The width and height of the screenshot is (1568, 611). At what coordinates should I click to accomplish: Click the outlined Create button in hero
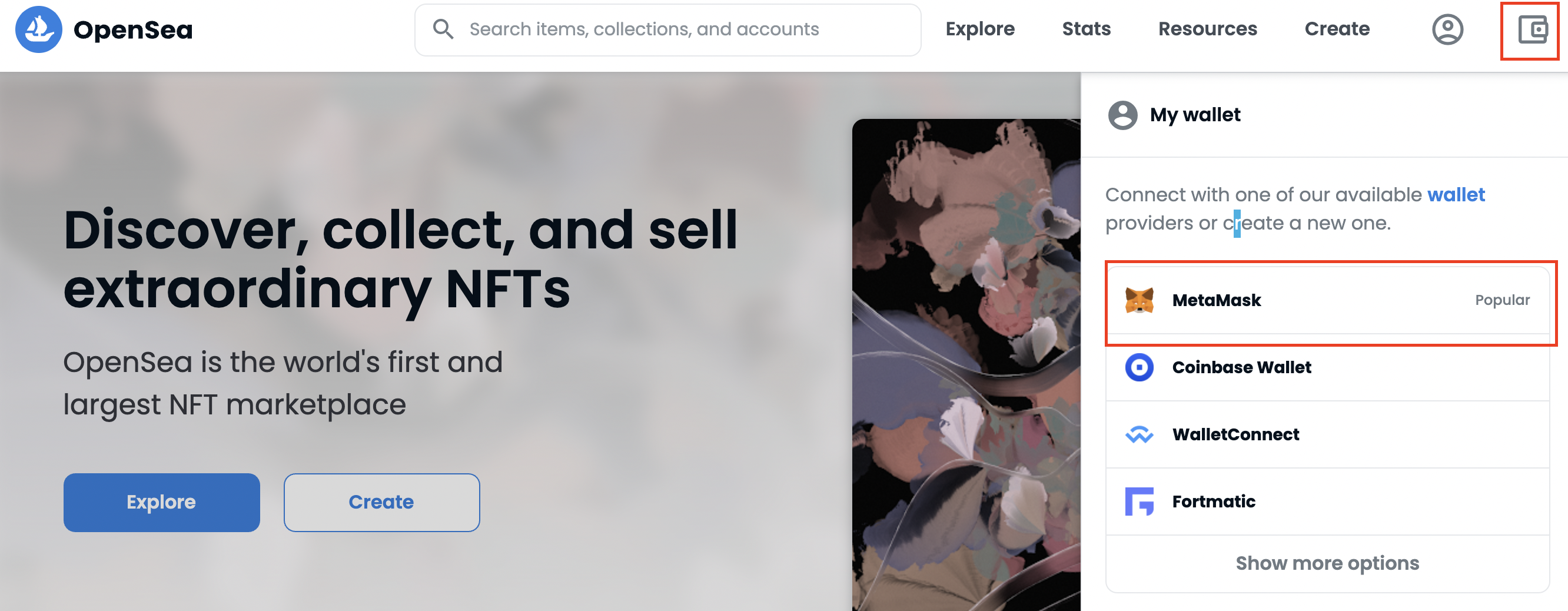click(381, 502)
